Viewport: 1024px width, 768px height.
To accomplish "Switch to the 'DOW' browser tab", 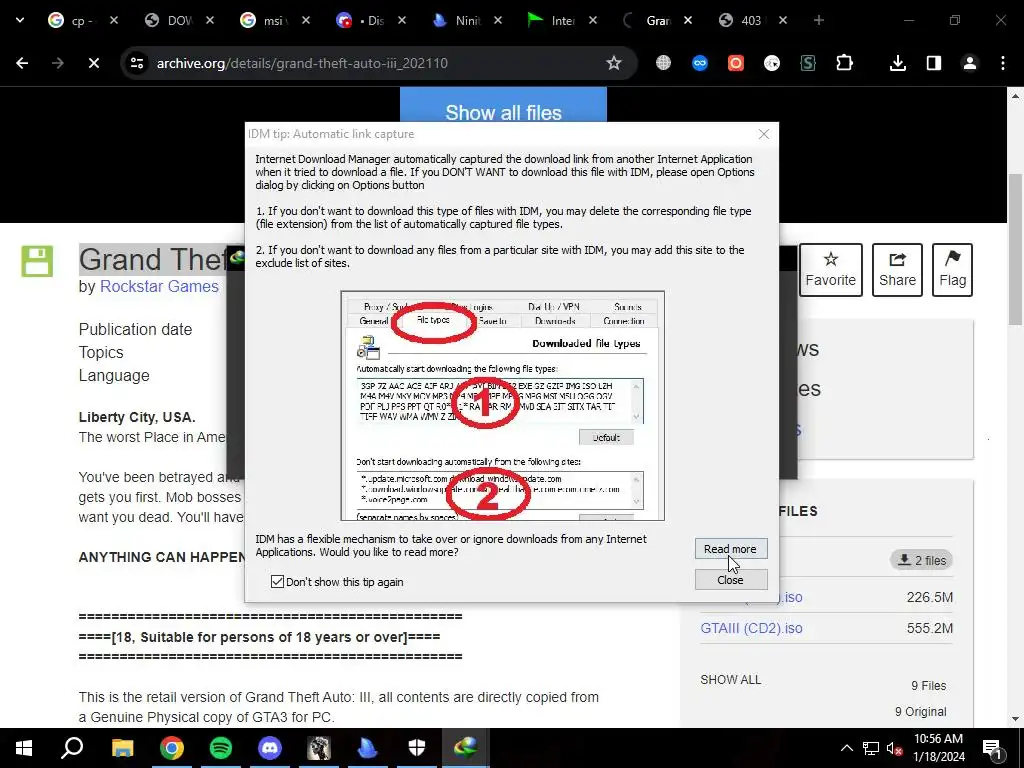I will (x=179, y=20).
